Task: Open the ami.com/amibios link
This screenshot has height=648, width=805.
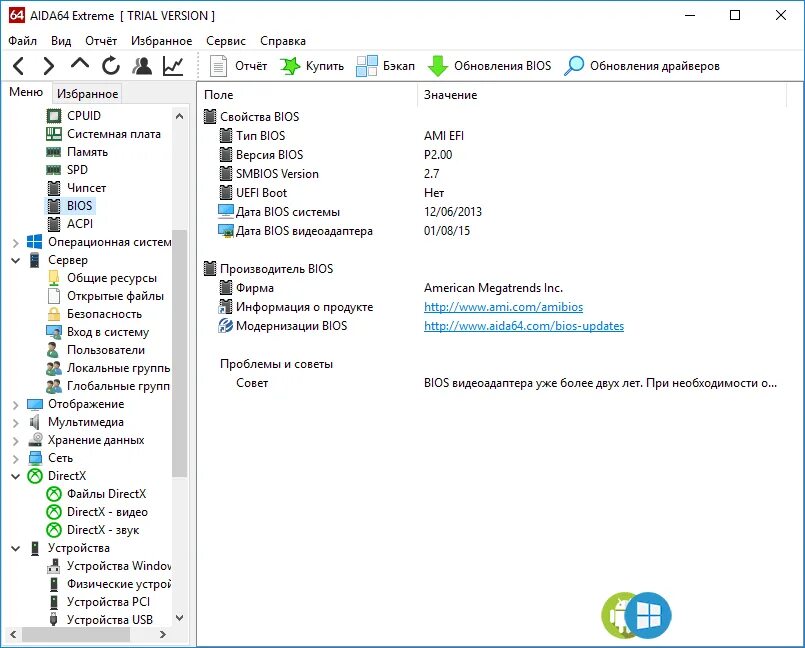Action: click(x=503, y=307)
